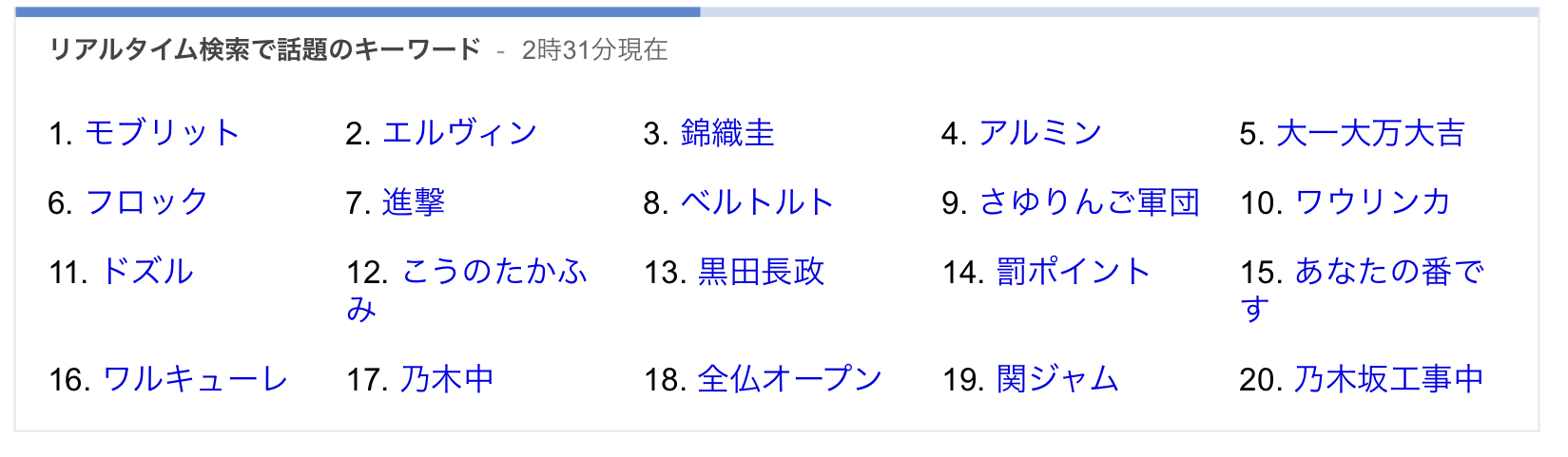Click the 全仏オープン link

tap(789, 379)
